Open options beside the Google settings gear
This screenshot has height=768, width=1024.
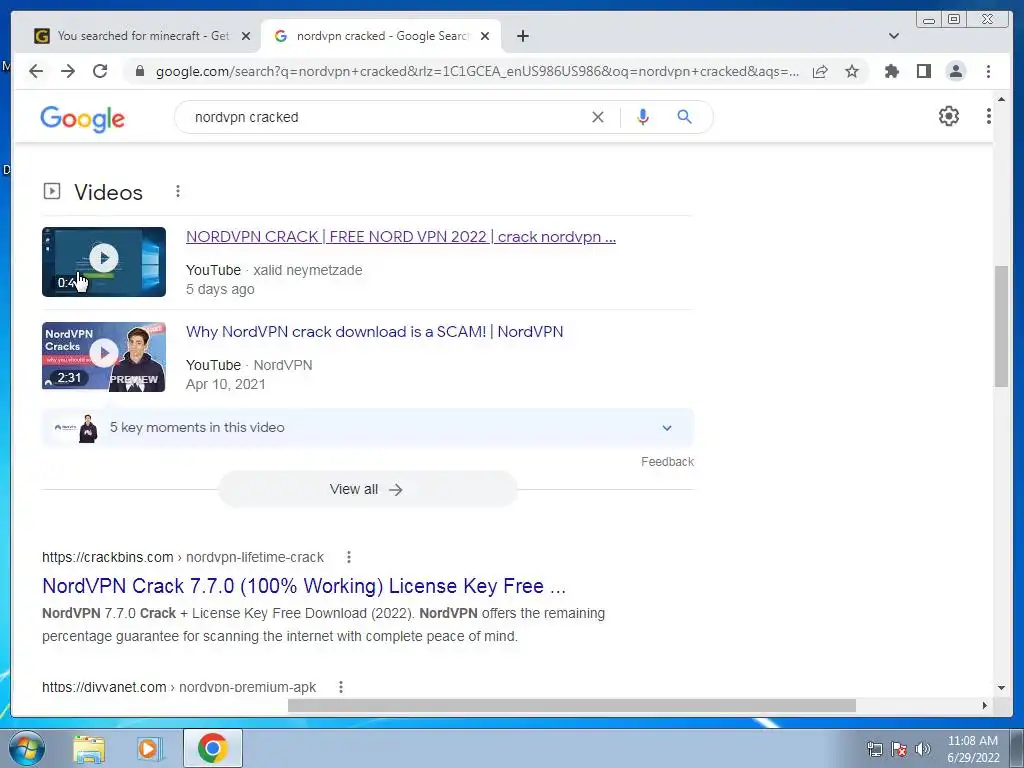(988, 116)
